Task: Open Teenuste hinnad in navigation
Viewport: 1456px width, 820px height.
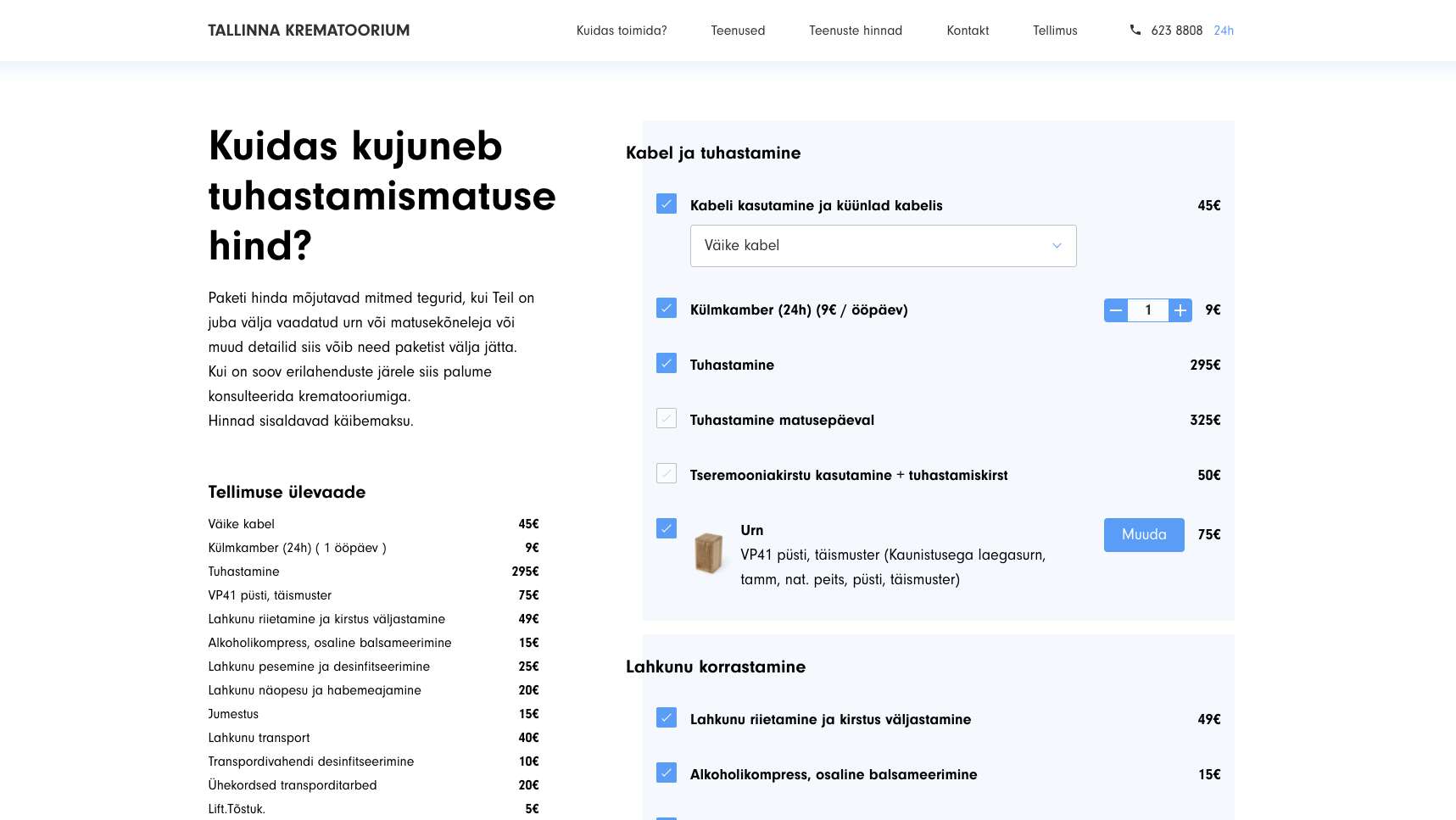Action: [855, 31]
